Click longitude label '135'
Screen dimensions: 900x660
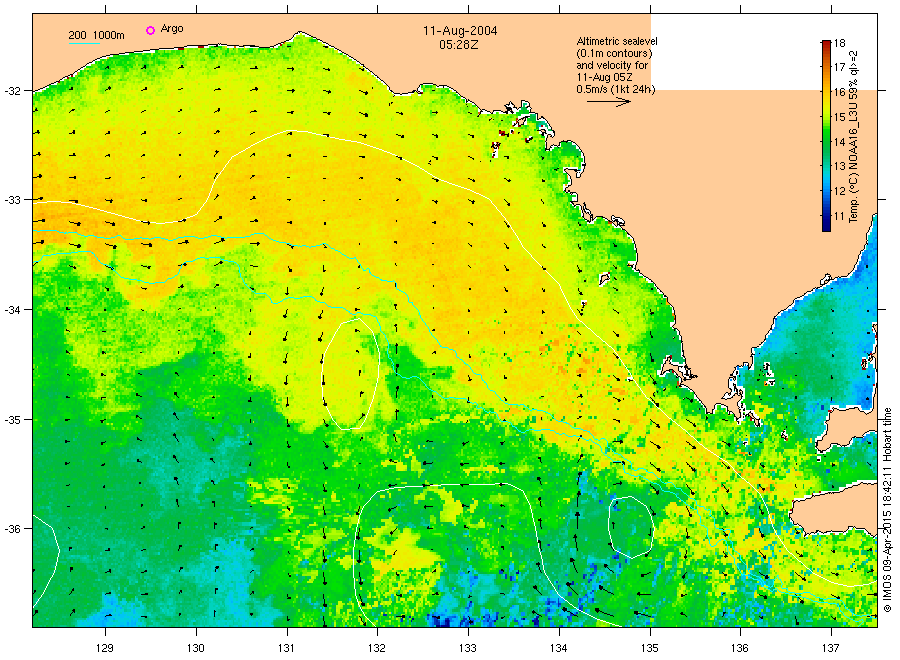[x=650, y=648]
